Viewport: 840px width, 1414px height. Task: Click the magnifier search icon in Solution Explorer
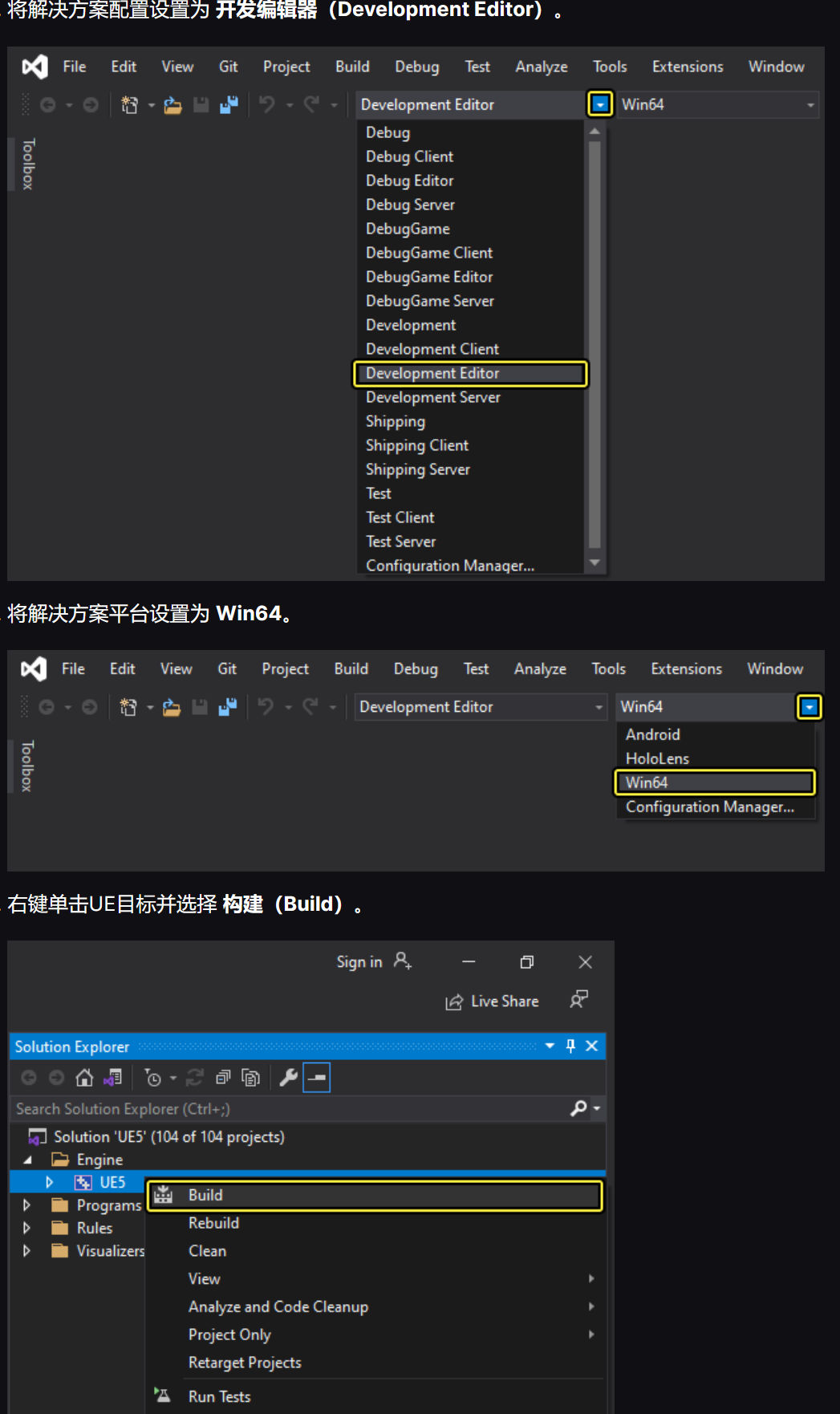[x=578, y=1108]
